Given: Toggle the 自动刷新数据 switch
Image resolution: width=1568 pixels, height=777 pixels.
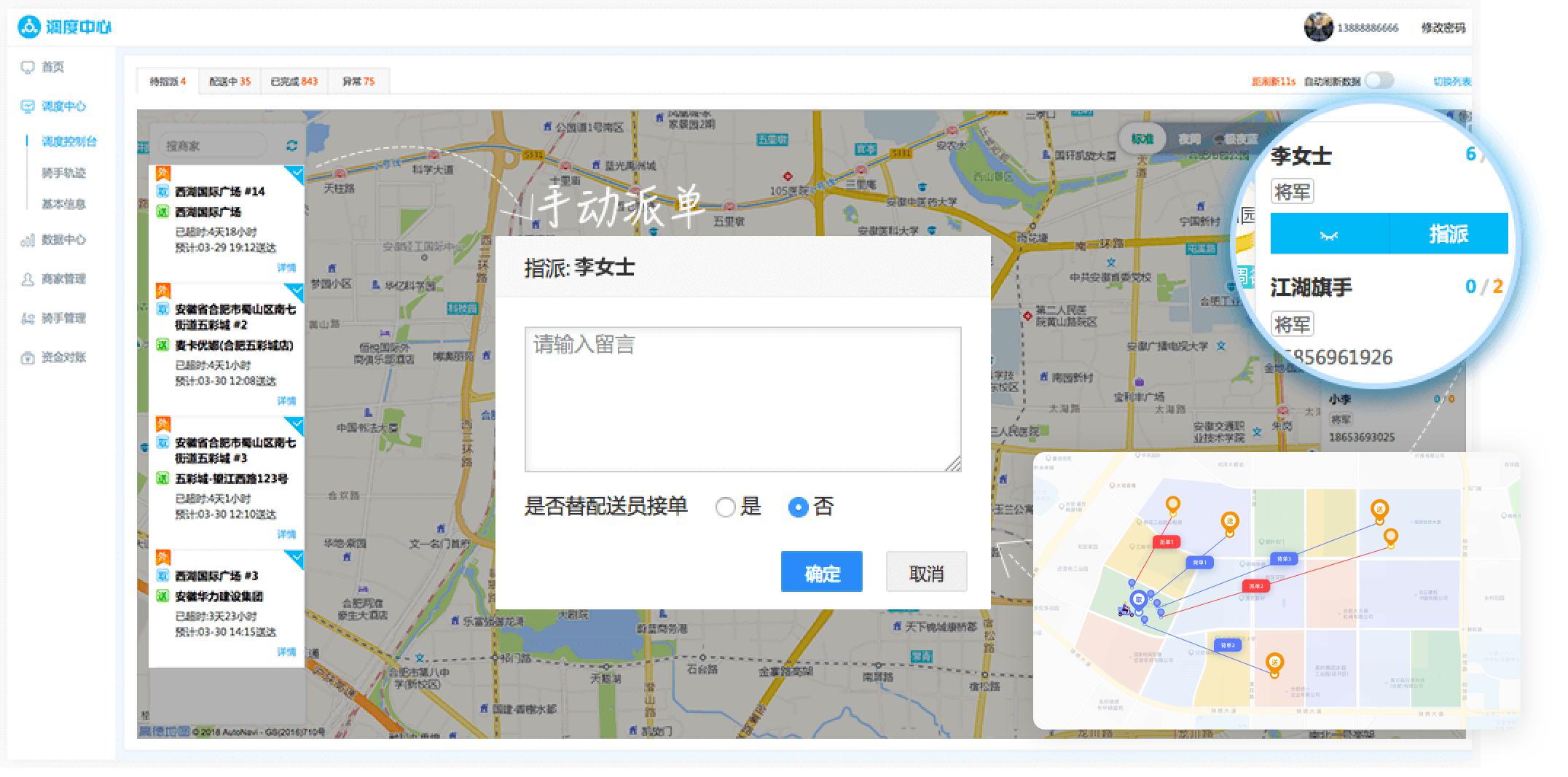Looking at the screenshot, I should [1379, 81].
